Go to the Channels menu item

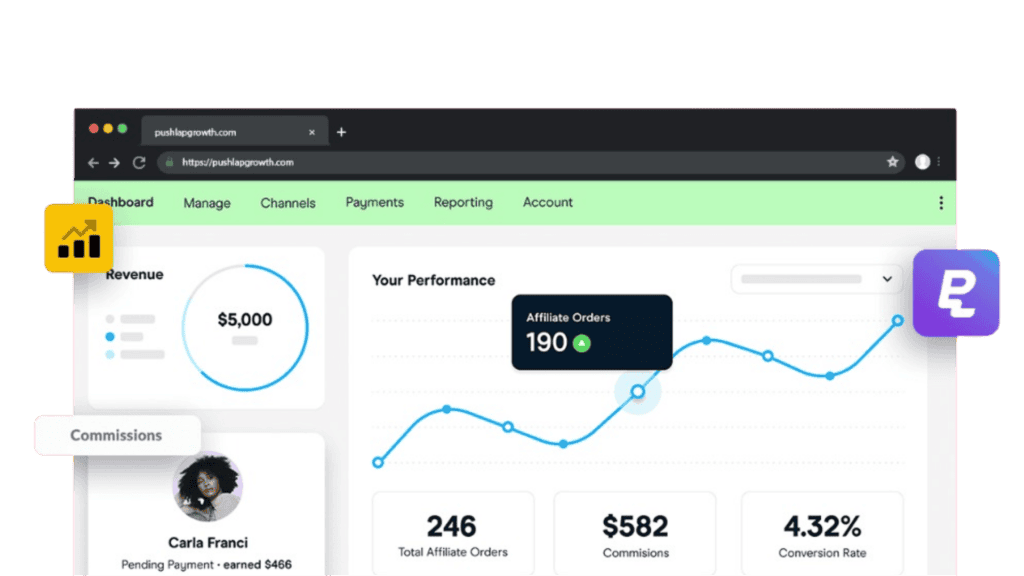pos(288,203)
